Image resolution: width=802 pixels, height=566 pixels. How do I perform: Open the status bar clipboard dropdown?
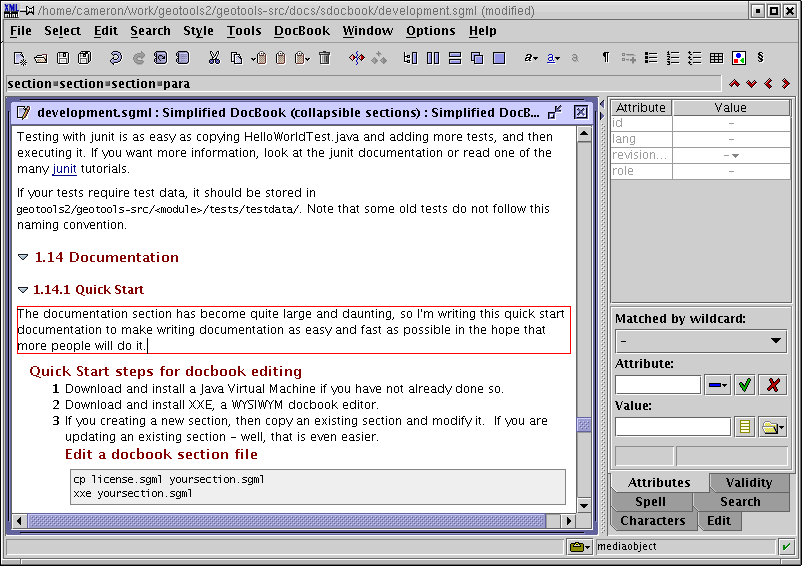(x=580, y=547)
